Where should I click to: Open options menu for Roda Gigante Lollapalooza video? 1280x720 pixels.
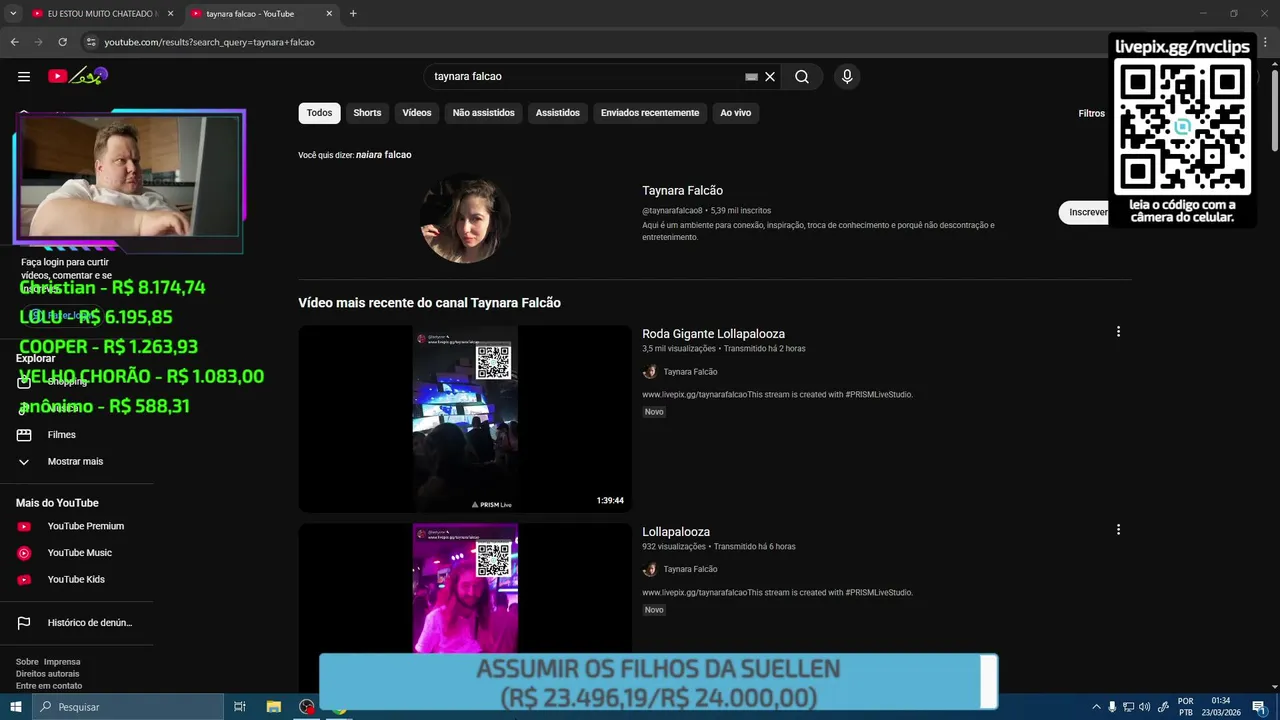coord(1118,332)
